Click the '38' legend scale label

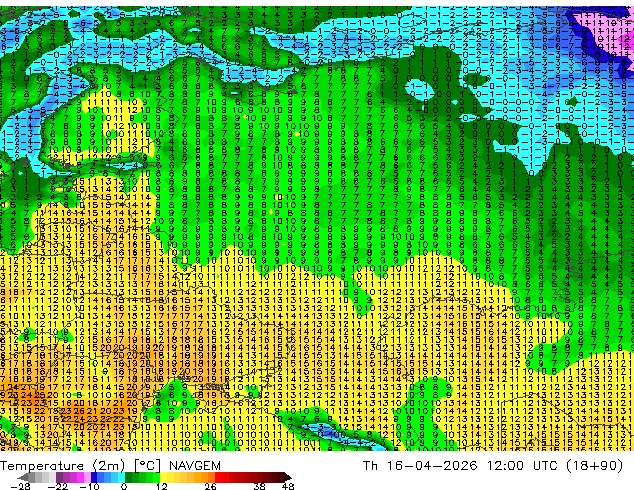(260, 486)
